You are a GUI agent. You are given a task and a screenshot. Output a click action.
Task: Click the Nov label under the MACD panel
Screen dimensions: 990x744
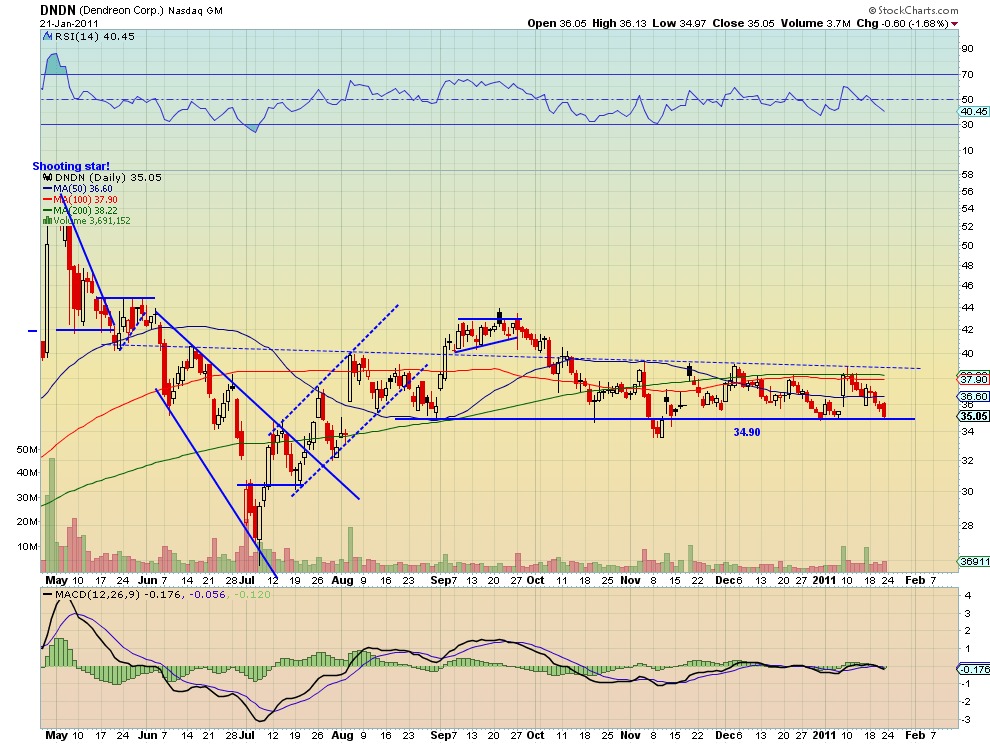tap(630, 735)
